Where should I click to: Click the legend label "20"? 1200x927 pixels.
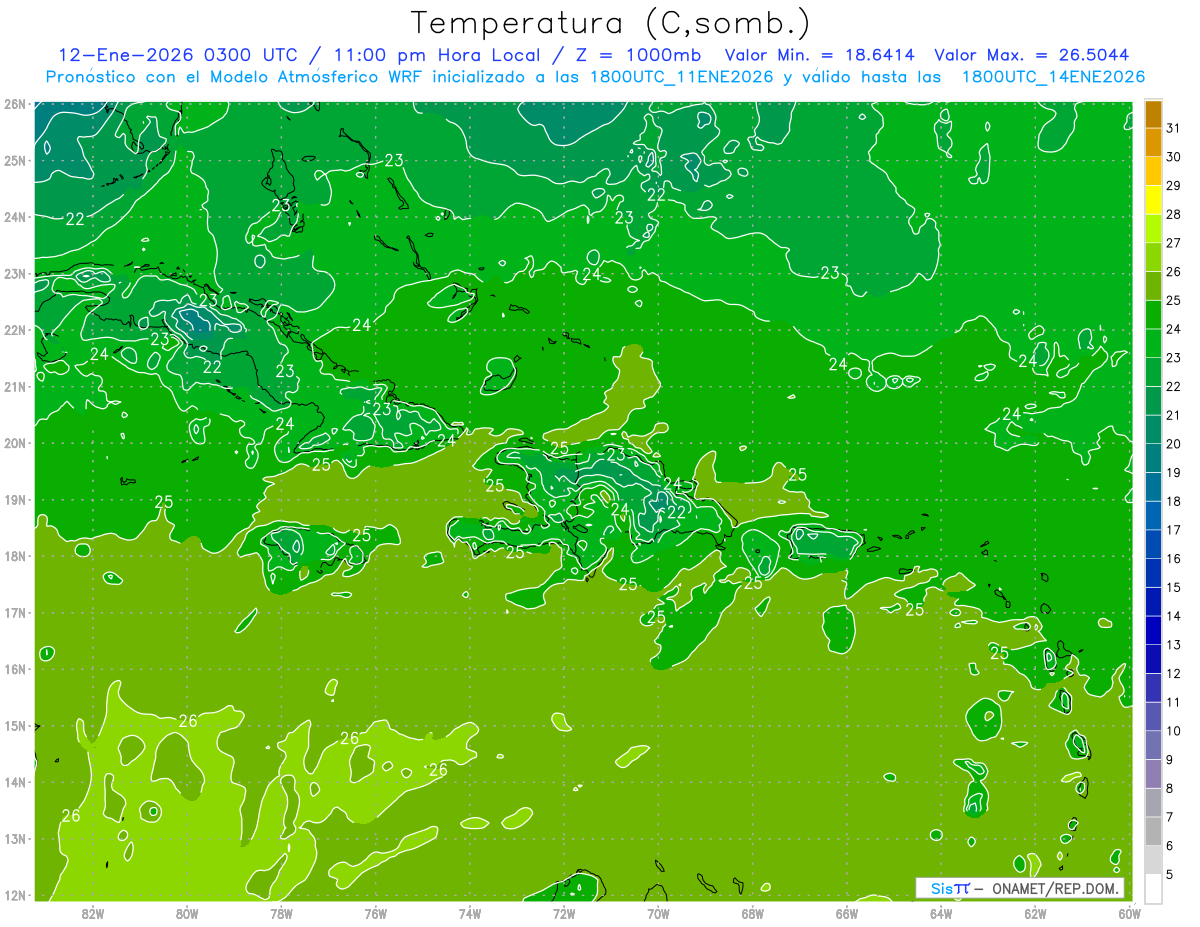tap(1173, 444)
